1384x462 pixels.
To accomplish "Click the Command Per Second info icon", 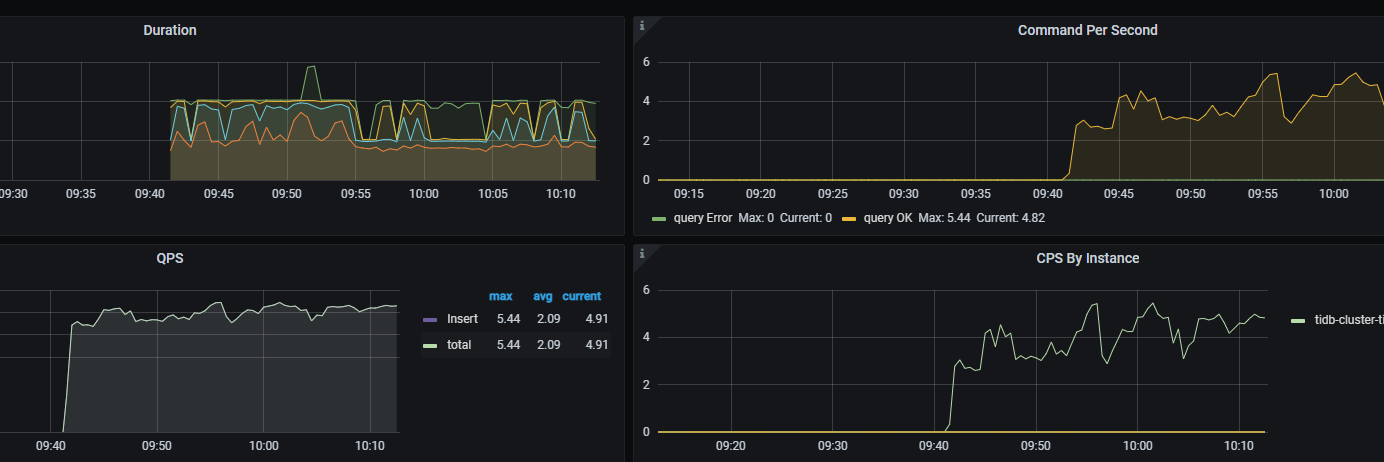I will coord(642,26).
